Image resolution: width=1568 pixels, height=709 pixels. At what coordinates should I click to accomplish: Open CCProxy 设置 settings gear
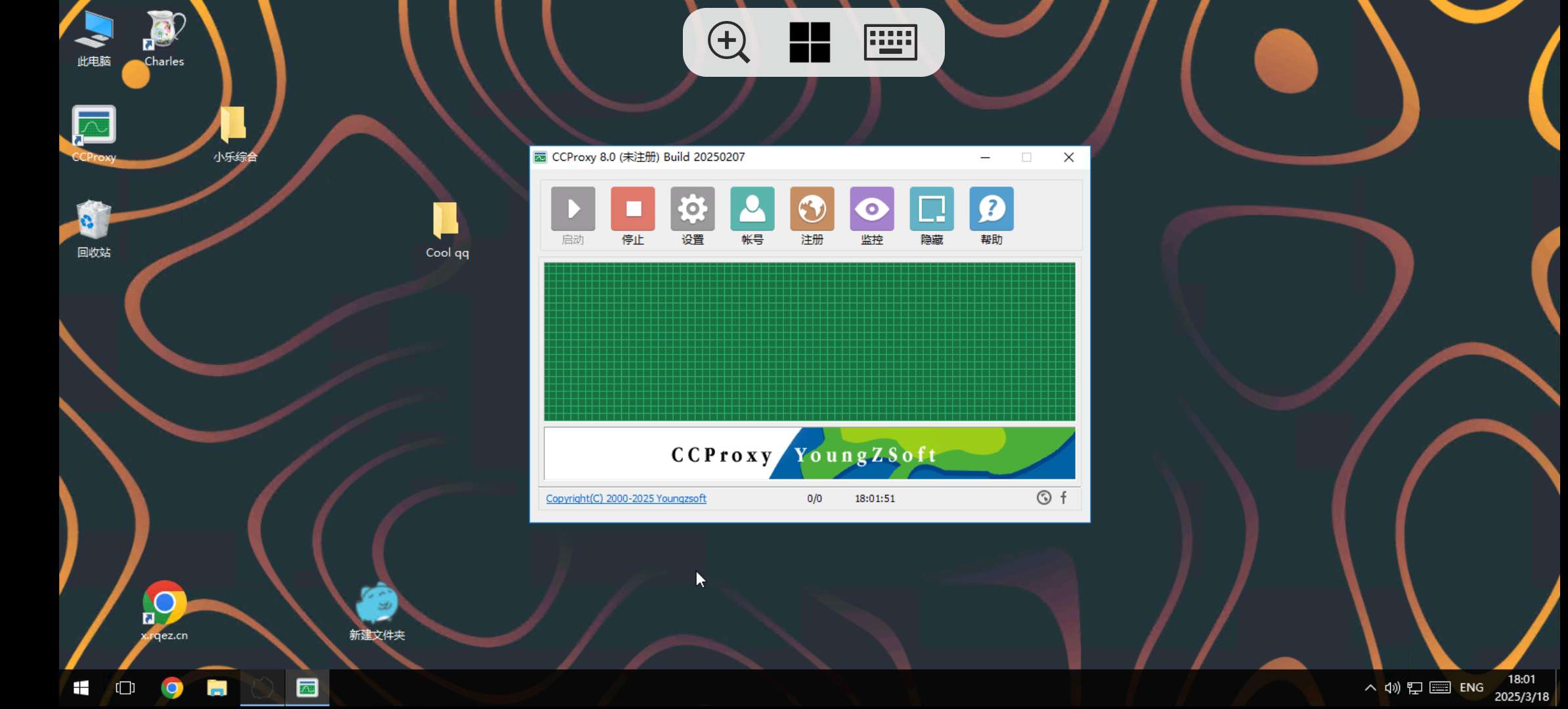[x=692, y=216]
